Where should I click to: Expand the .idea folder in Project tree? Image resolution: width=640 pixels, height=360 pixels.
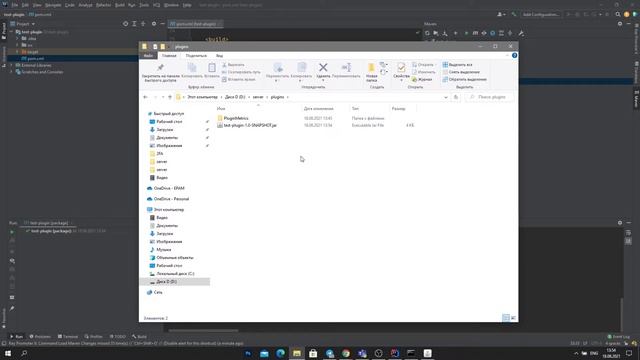click(18, 38)
